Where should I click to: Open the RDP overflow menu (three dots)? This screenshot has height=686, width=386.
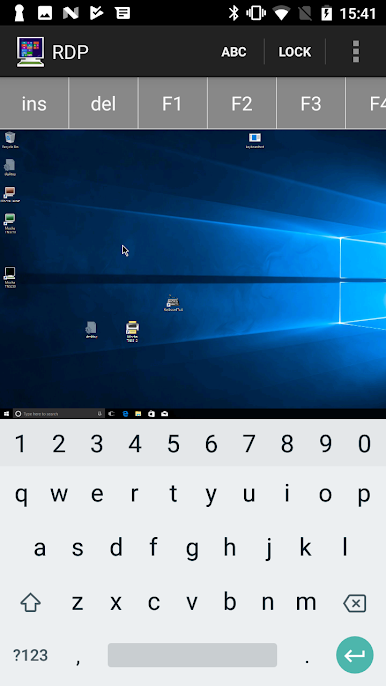tap(356, 52)
